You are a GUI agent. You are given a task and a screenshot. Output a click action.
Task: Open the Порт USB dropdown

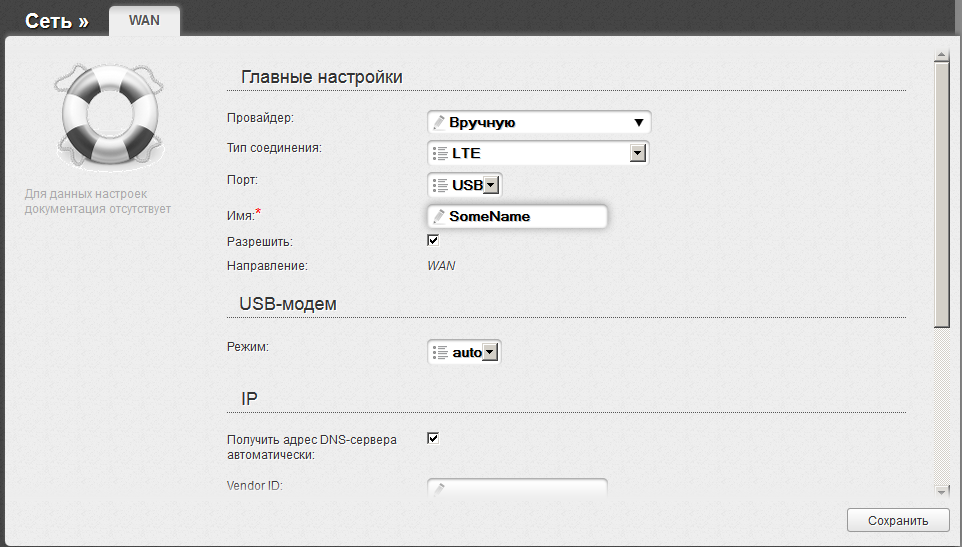click(x=491, y=185)
